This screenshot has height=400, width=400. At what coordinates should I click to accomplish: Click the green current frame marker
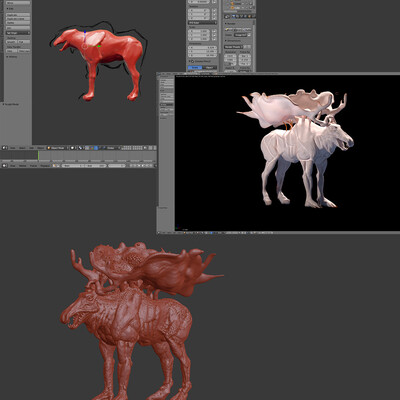(38, 155)
